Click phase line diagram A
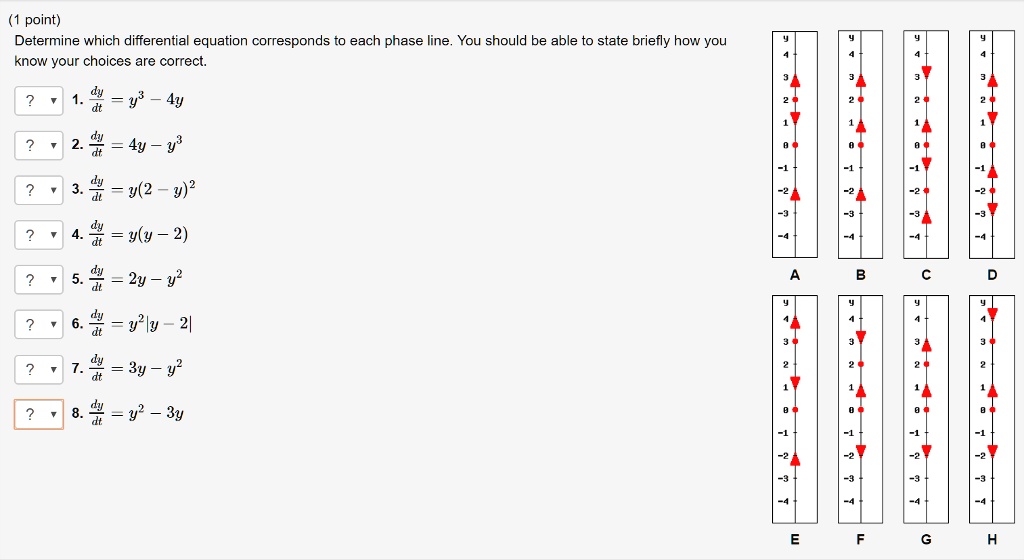Image resolution: width=1024 pixels, height=560 pixels. (x=795, y=144)
